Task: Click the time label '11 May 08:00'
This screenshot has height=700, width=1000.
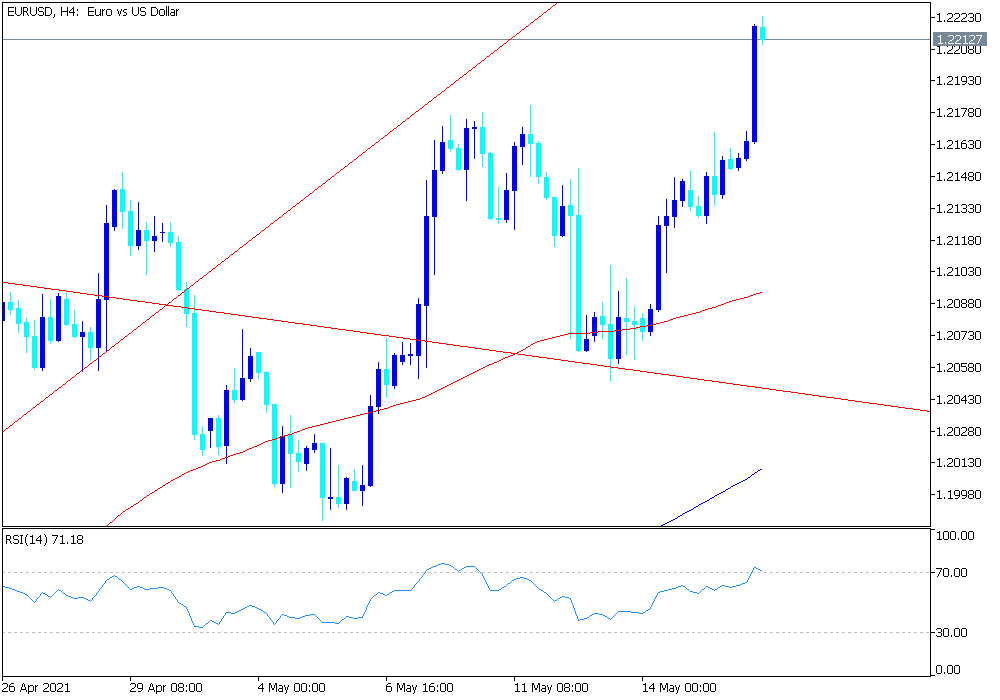Action: [551, 688]
